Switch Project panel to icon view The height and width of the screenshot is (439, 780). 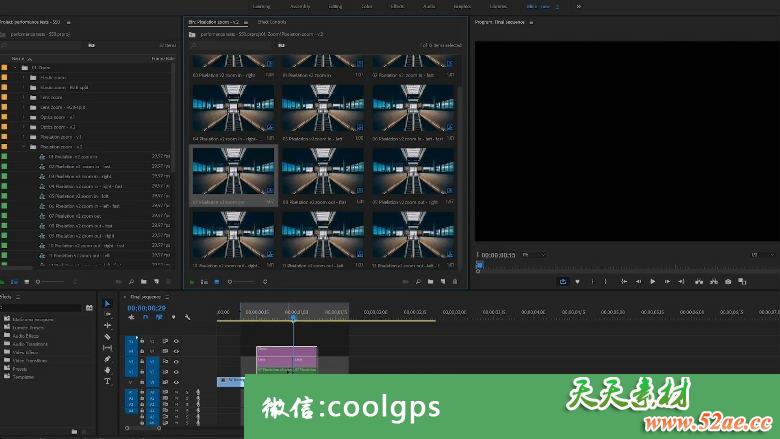pyautogui.click(x=27, y=281)
